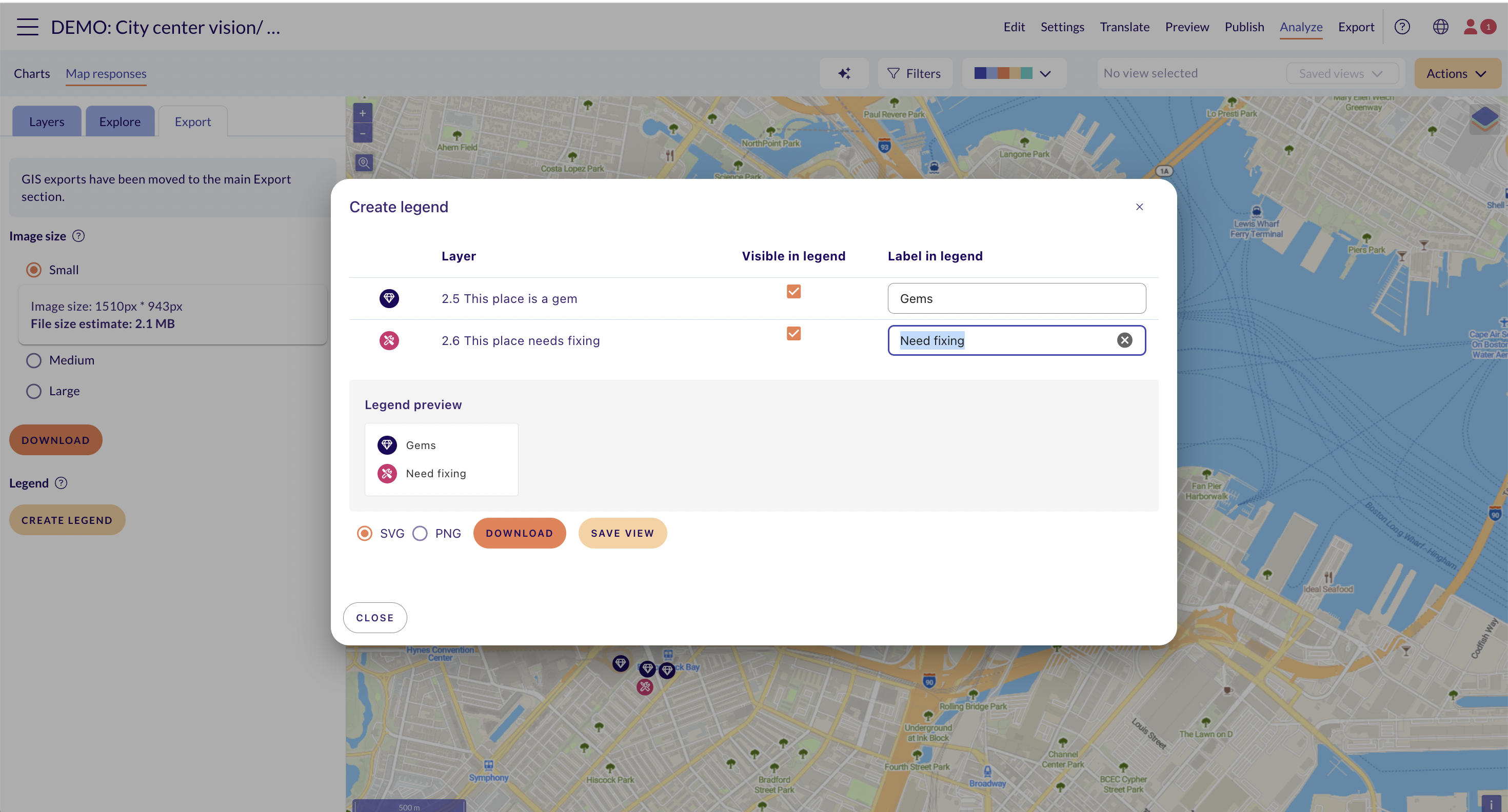Viewport: 1508px width, 812px height.
Task: Click the needs fixing layer icon in table
Action: click(x=389, y=340)
